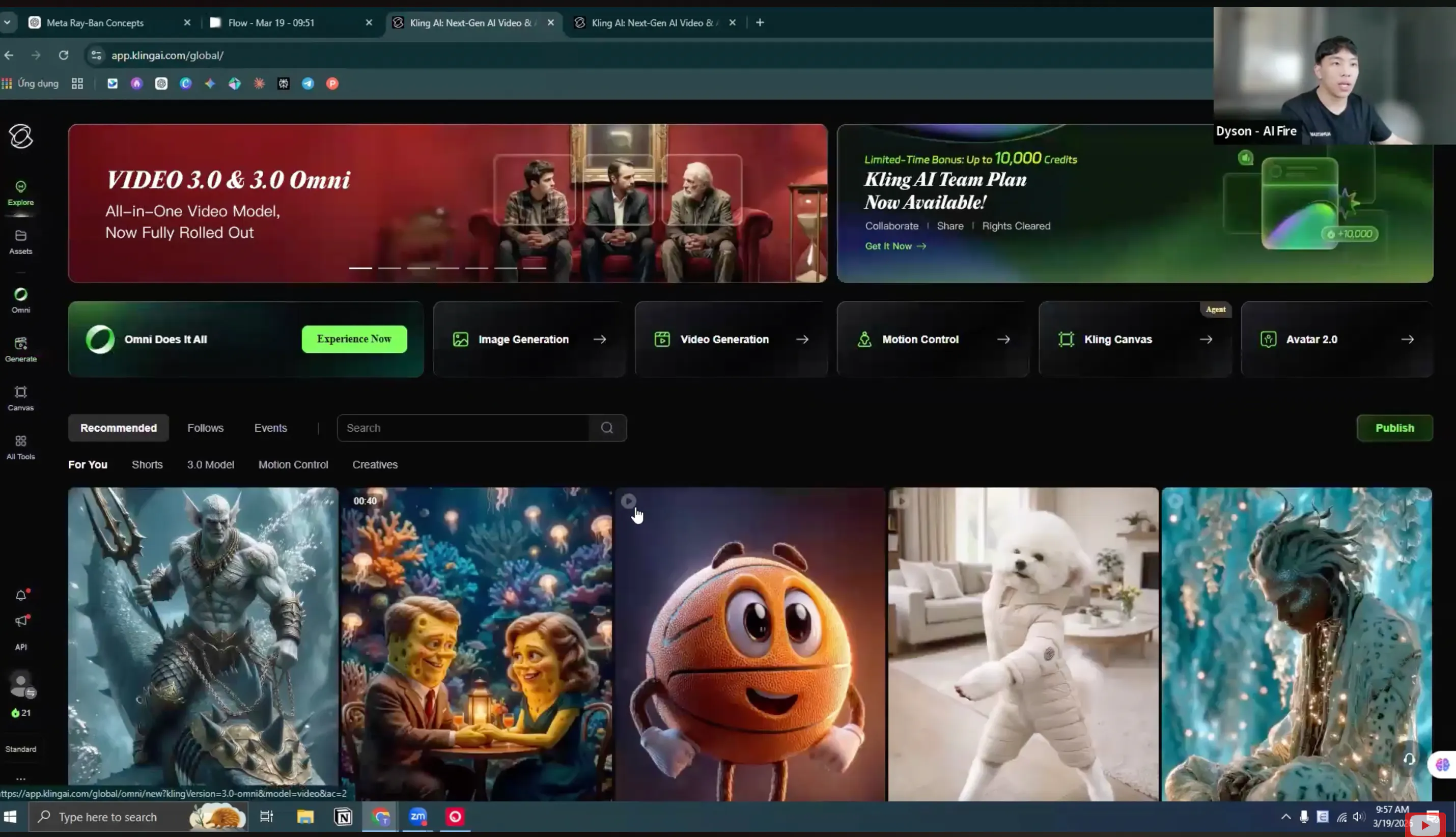Open File Explorer from the taskbar
The image size is (1456, 837).
pos(305,817)
